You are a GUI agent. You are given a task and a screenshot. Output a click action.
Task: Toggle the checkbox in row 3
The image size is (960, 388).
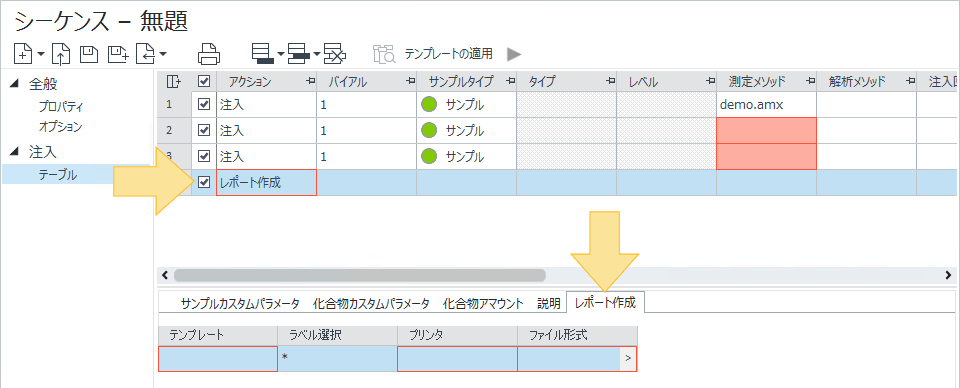(x=204, y=156)
